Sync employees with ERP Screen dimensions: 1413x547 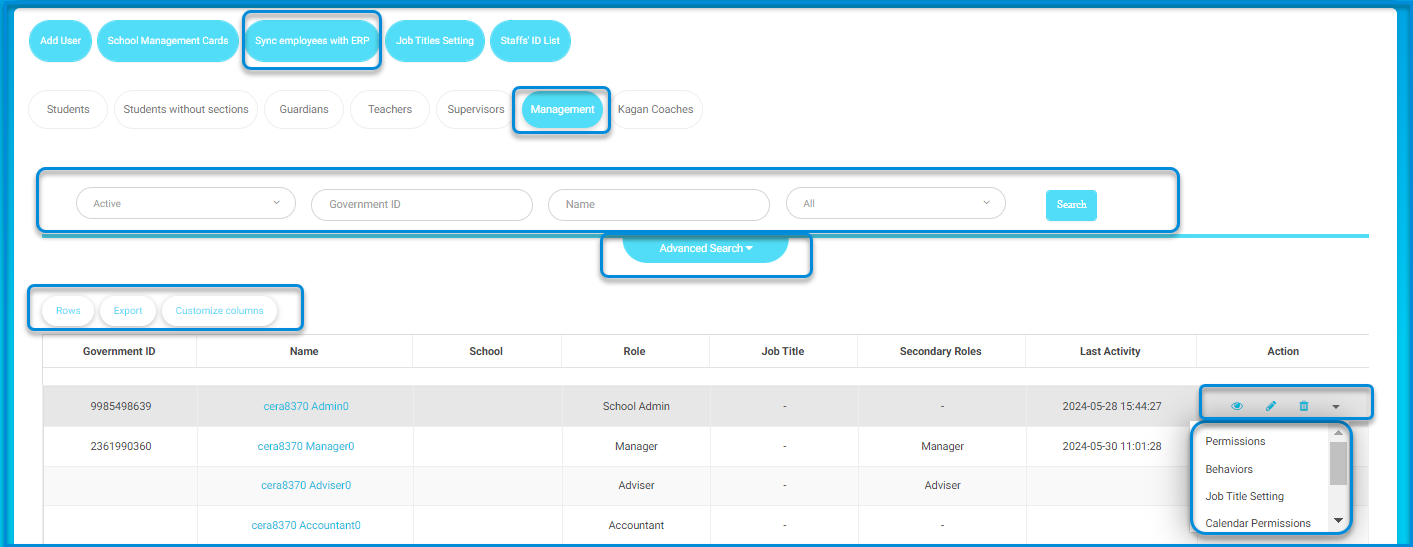tap(312, 41)
